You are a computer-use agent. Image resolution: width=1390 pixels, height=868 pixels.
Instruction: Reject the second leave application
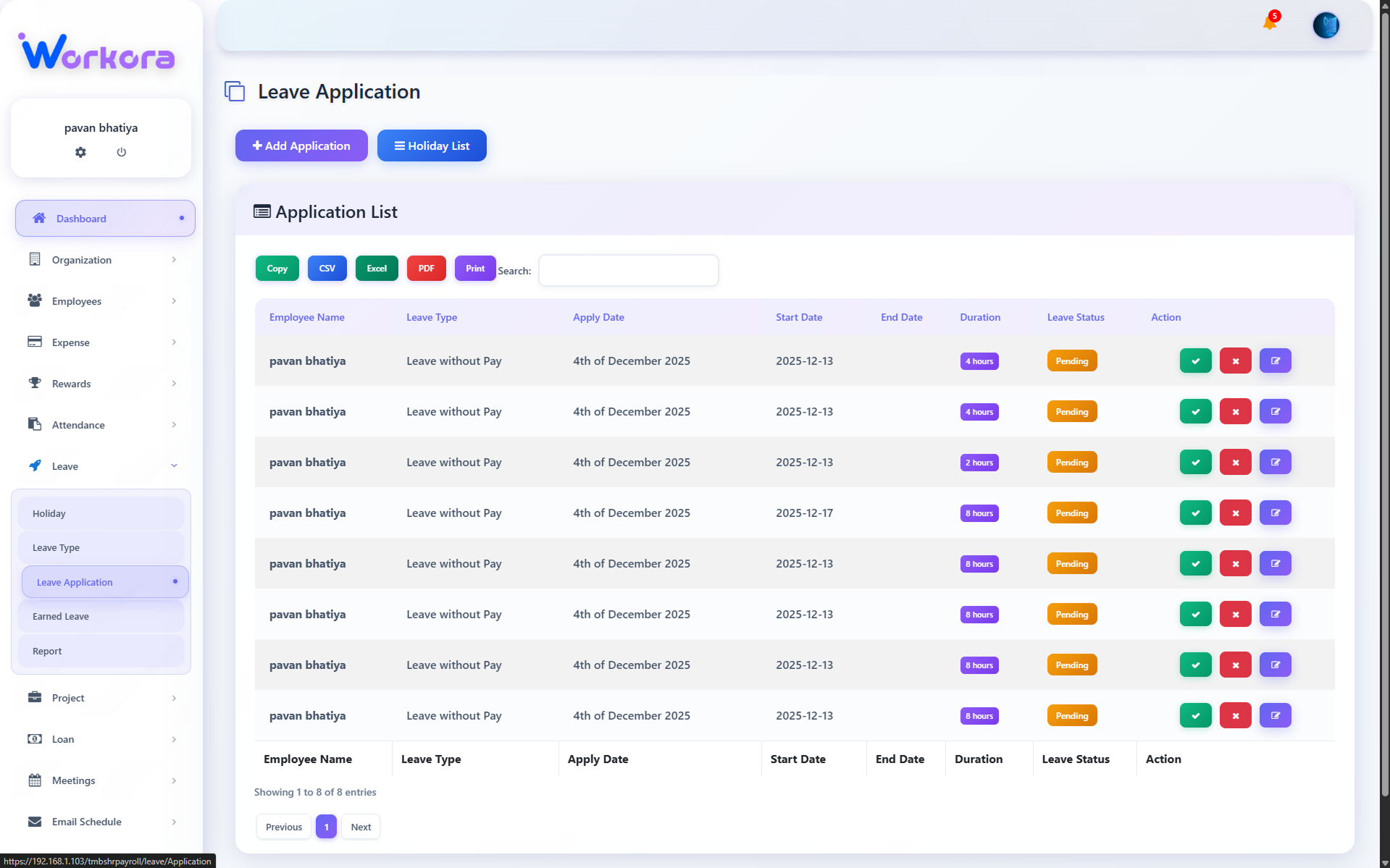pyautogui.click(x=1235, y=411)
